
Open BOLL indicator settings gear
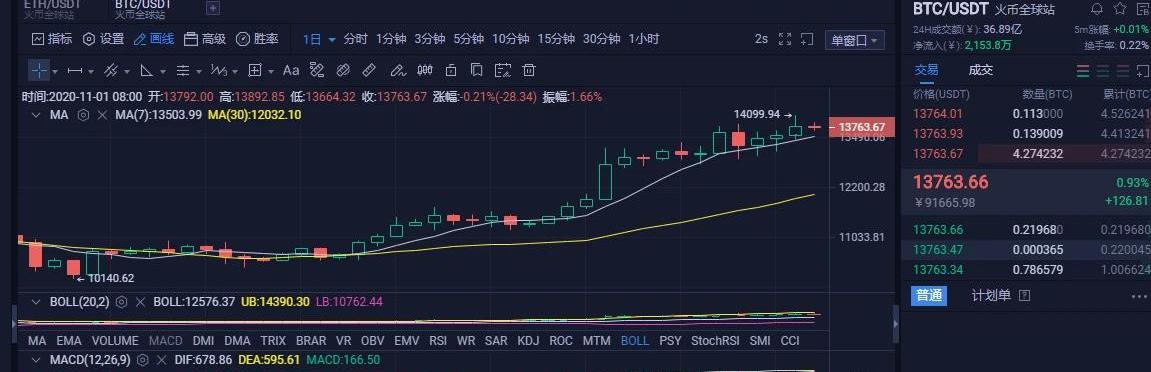click(x=122, y=302)
